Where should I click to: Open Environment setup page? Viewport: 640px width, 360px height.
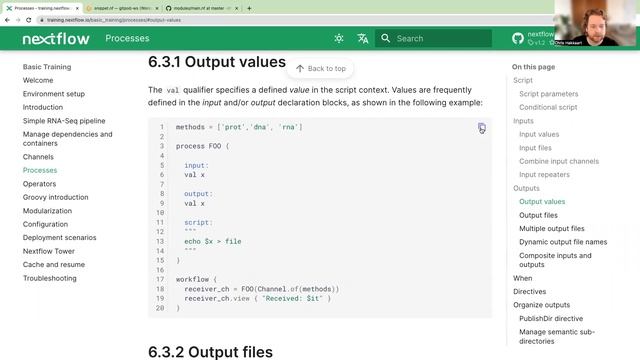(54, 94)
